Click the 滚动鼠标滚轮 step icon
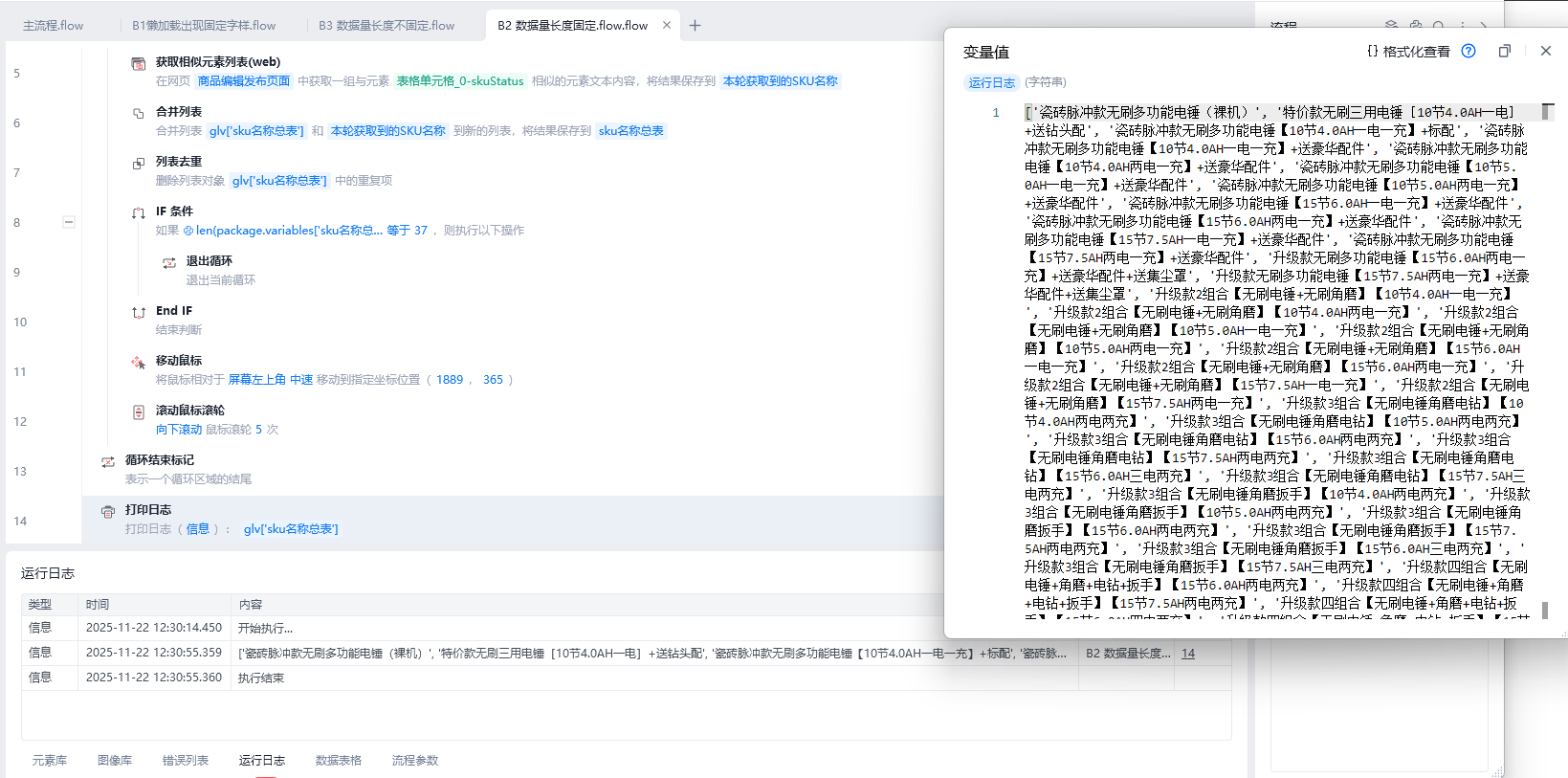 tap(139, 411)
